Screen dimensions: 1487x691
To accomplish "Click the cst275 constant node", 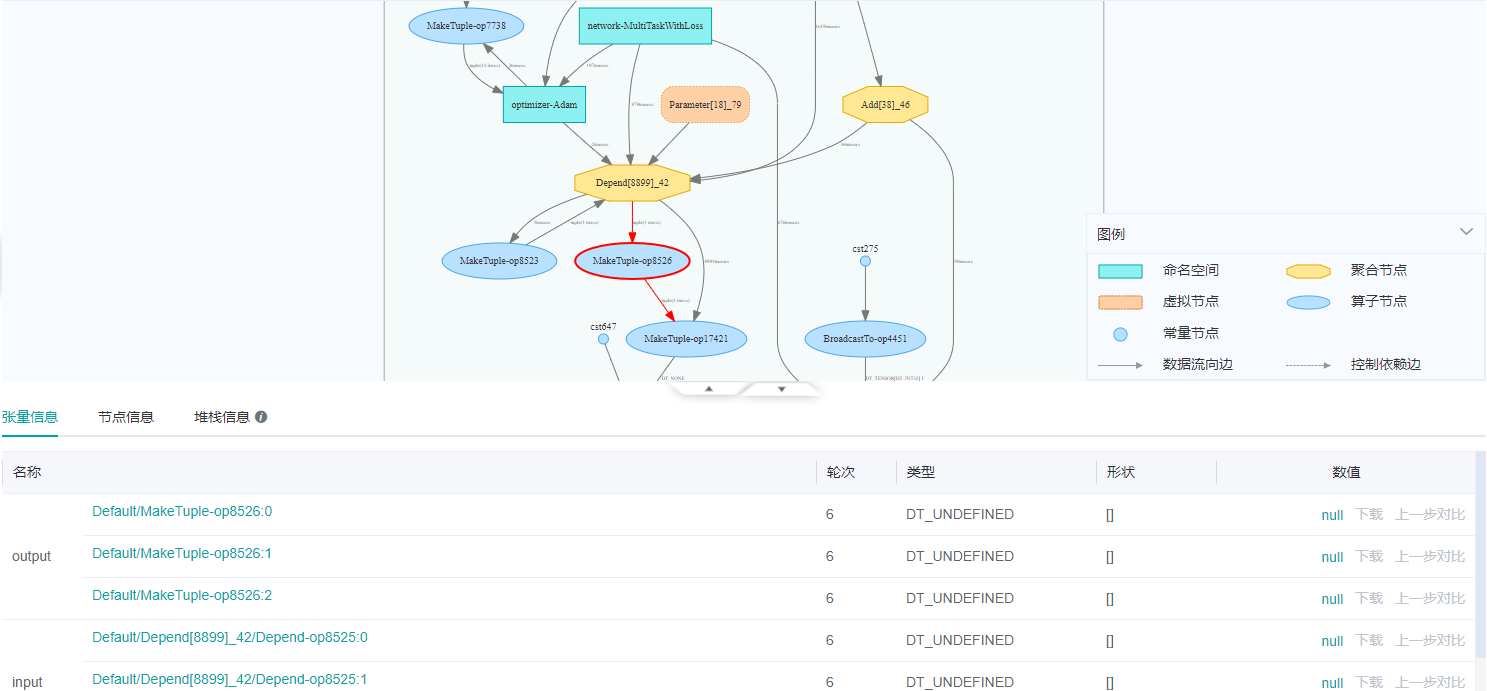I will (x=864, y=260).
